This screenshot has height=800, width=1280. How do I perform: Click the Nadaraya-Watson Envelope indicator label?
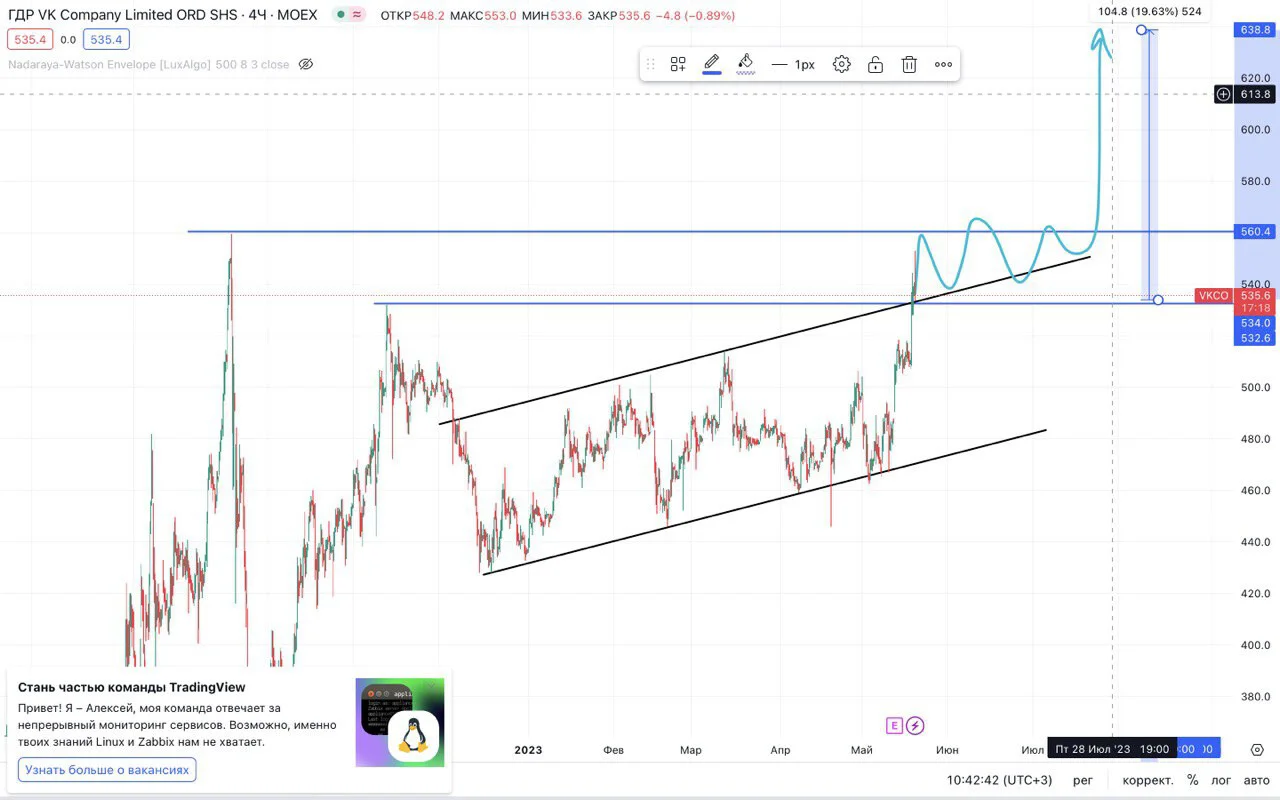(149, 64)
